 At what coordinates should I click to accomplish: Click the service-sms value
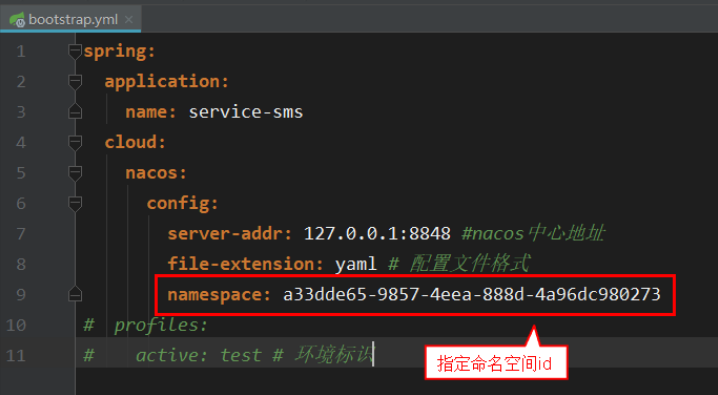tap(246, 112)
